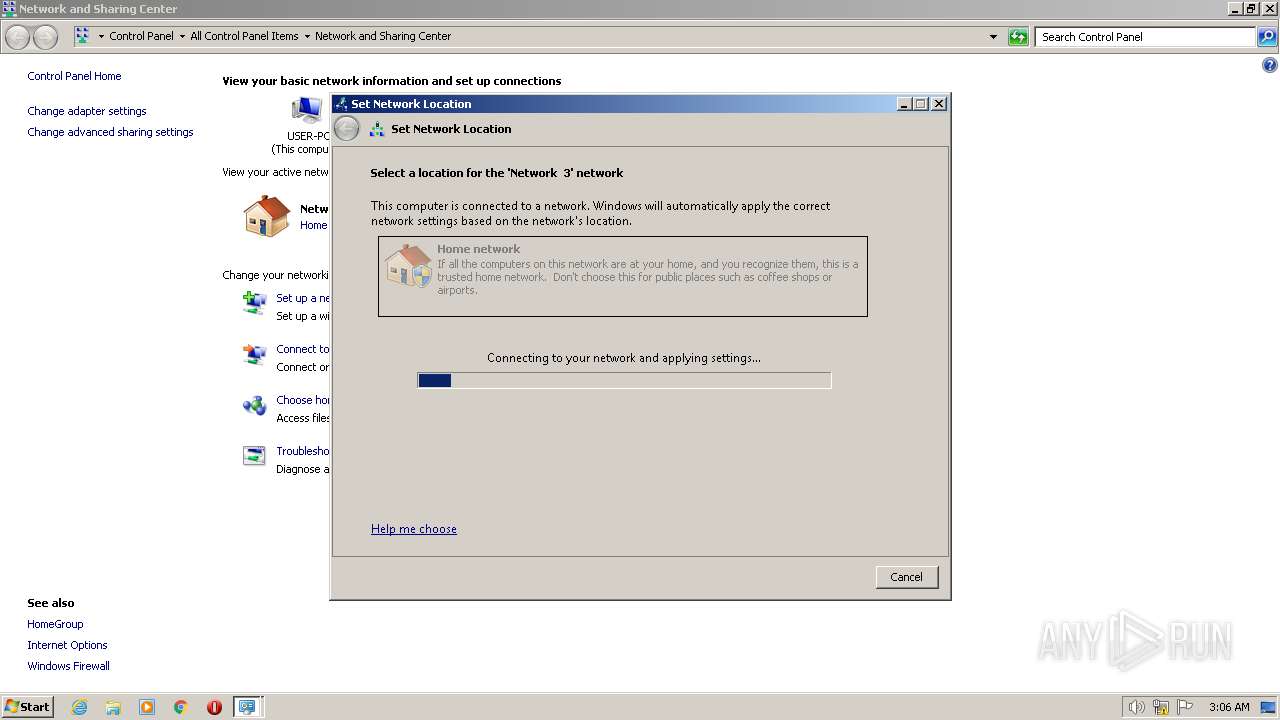Open Control Panel Home link
This screenshot has height=720, width=1280.
point(74,76)
